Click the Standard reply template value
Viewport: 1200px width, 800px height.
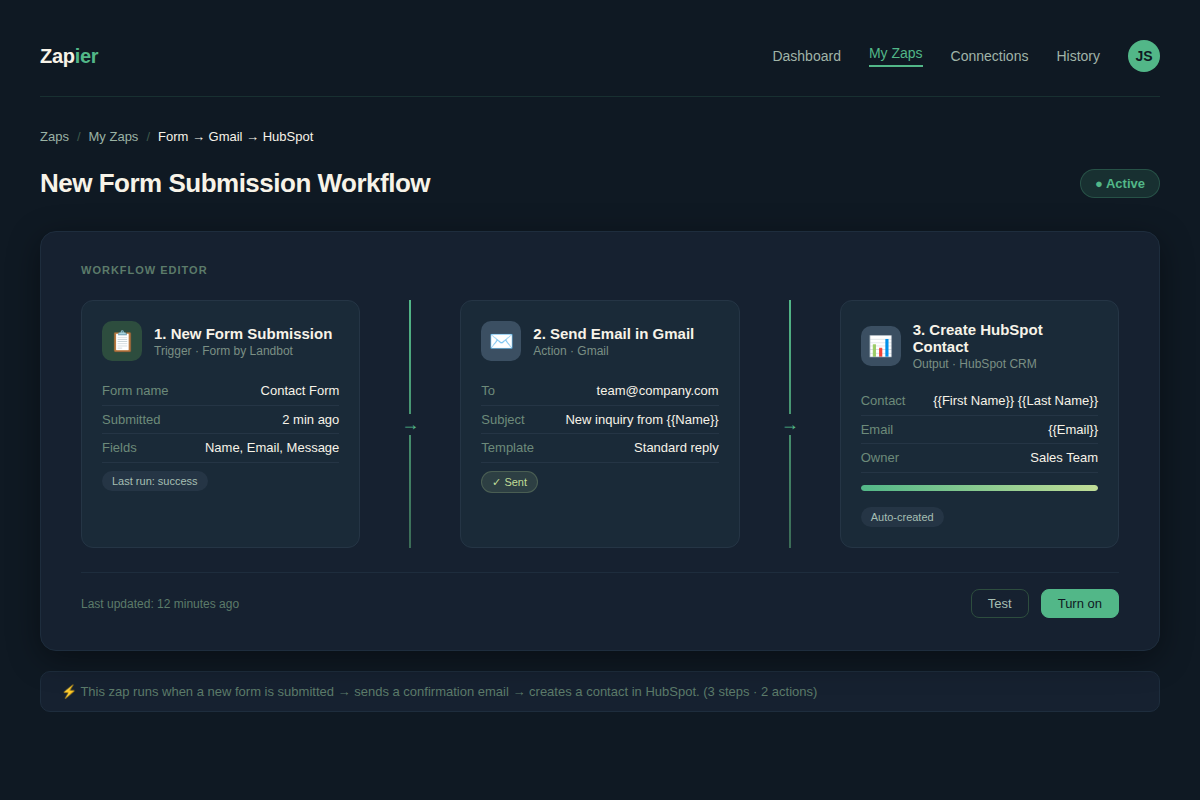[x=676, y=448]
